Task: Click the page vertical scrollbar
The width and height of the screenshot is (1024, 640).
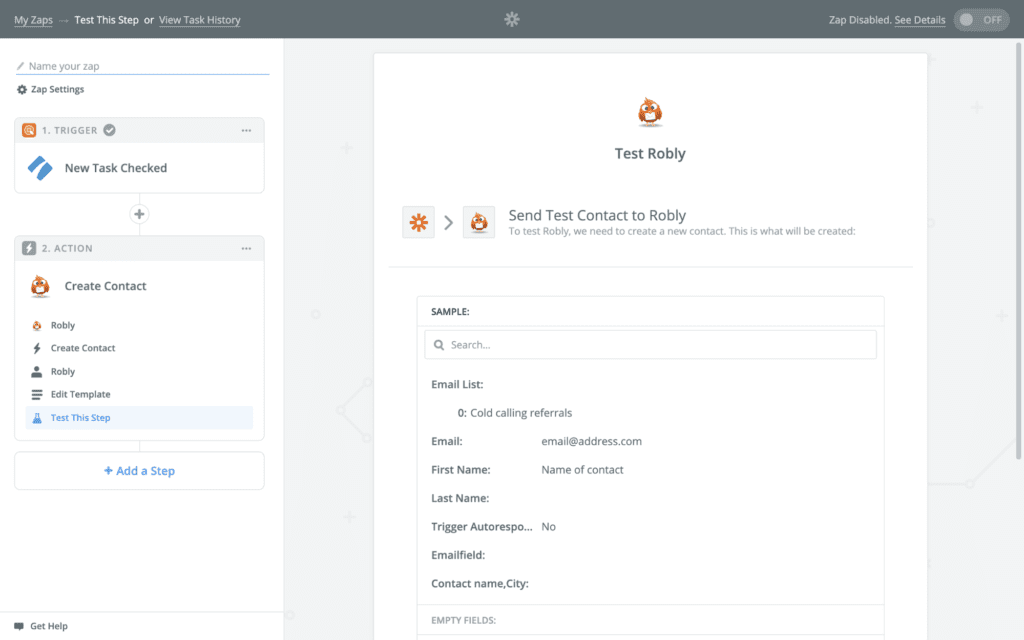Action: click(x=1018, y=251)
